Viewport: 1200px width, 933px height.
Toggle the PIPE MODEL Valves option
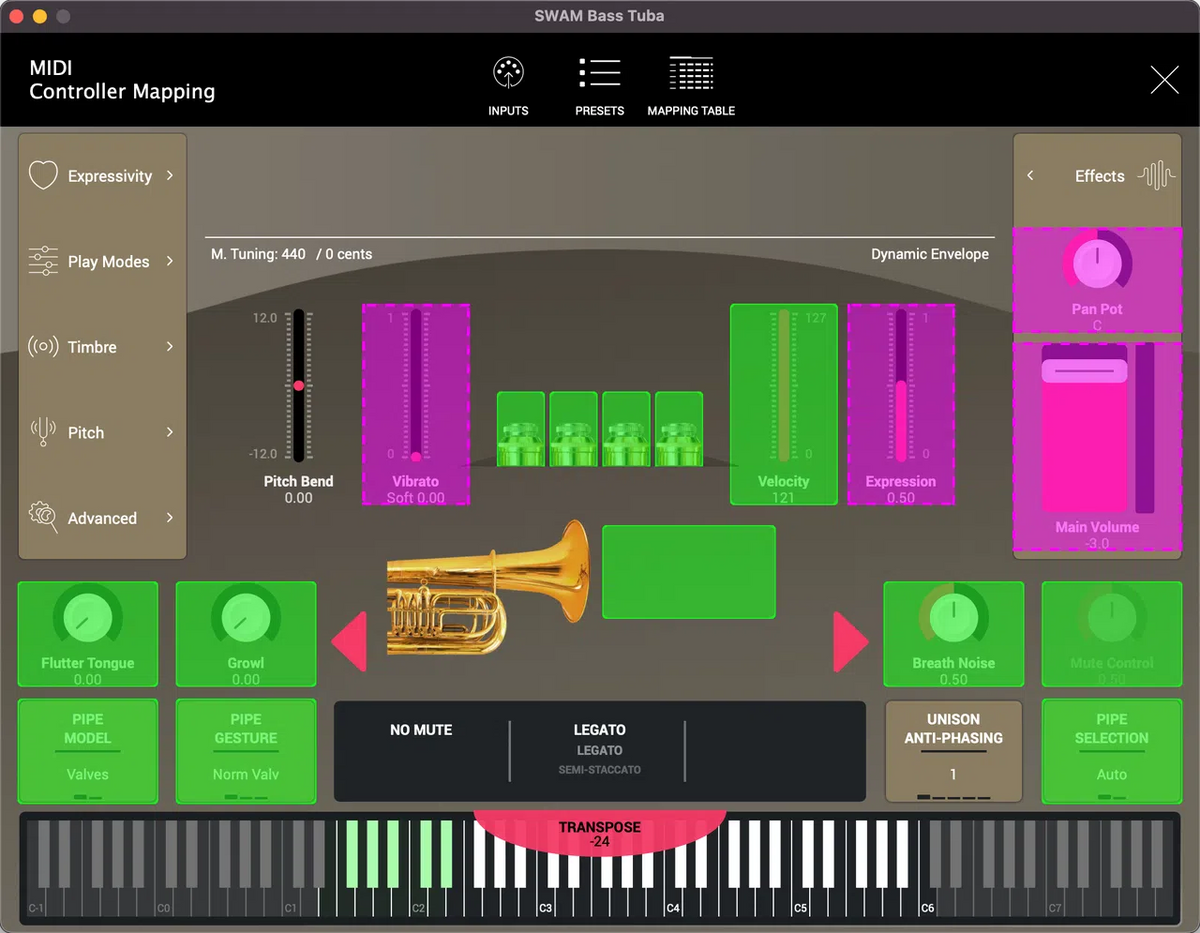[87, 751]
